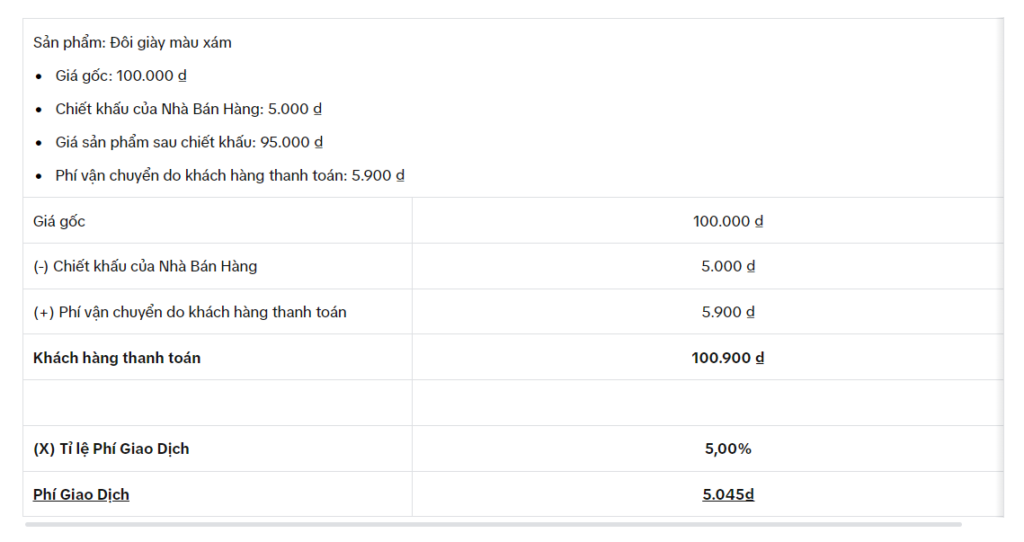This screenshot has height=542, width=1024.
Task: Click the empty right cell below the 100.900 đ total
Action: 707,403
